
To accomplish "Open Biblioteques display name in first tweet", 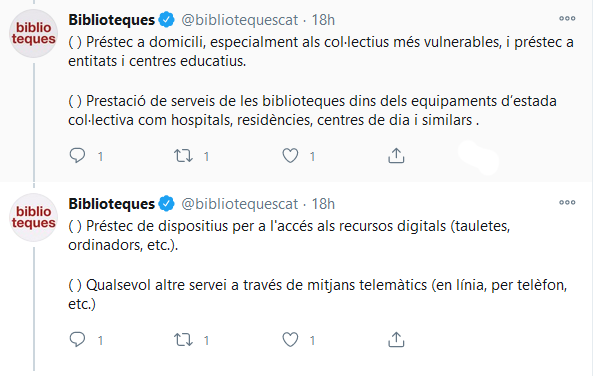I will tap(112, 20).
